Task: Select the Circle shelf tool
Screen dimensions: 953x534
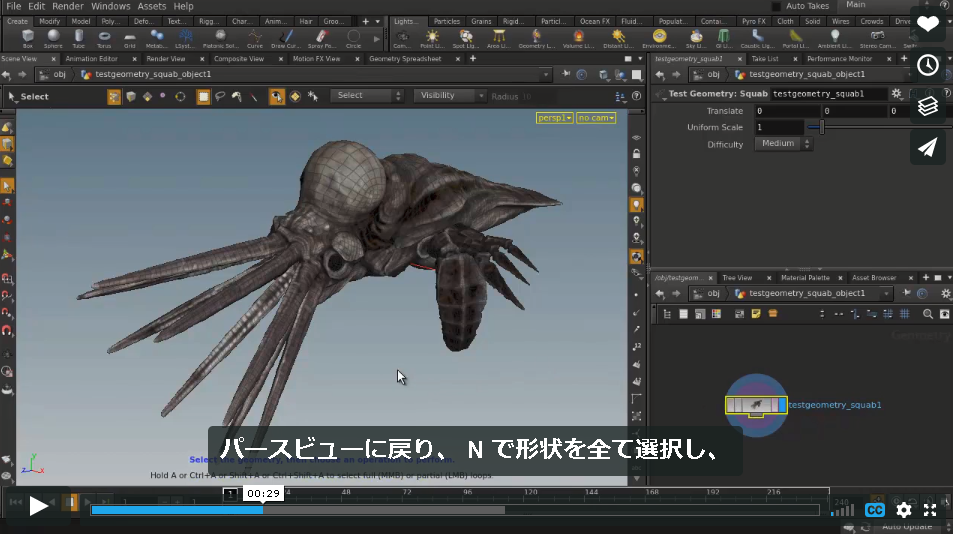Action: pos(353,39)
